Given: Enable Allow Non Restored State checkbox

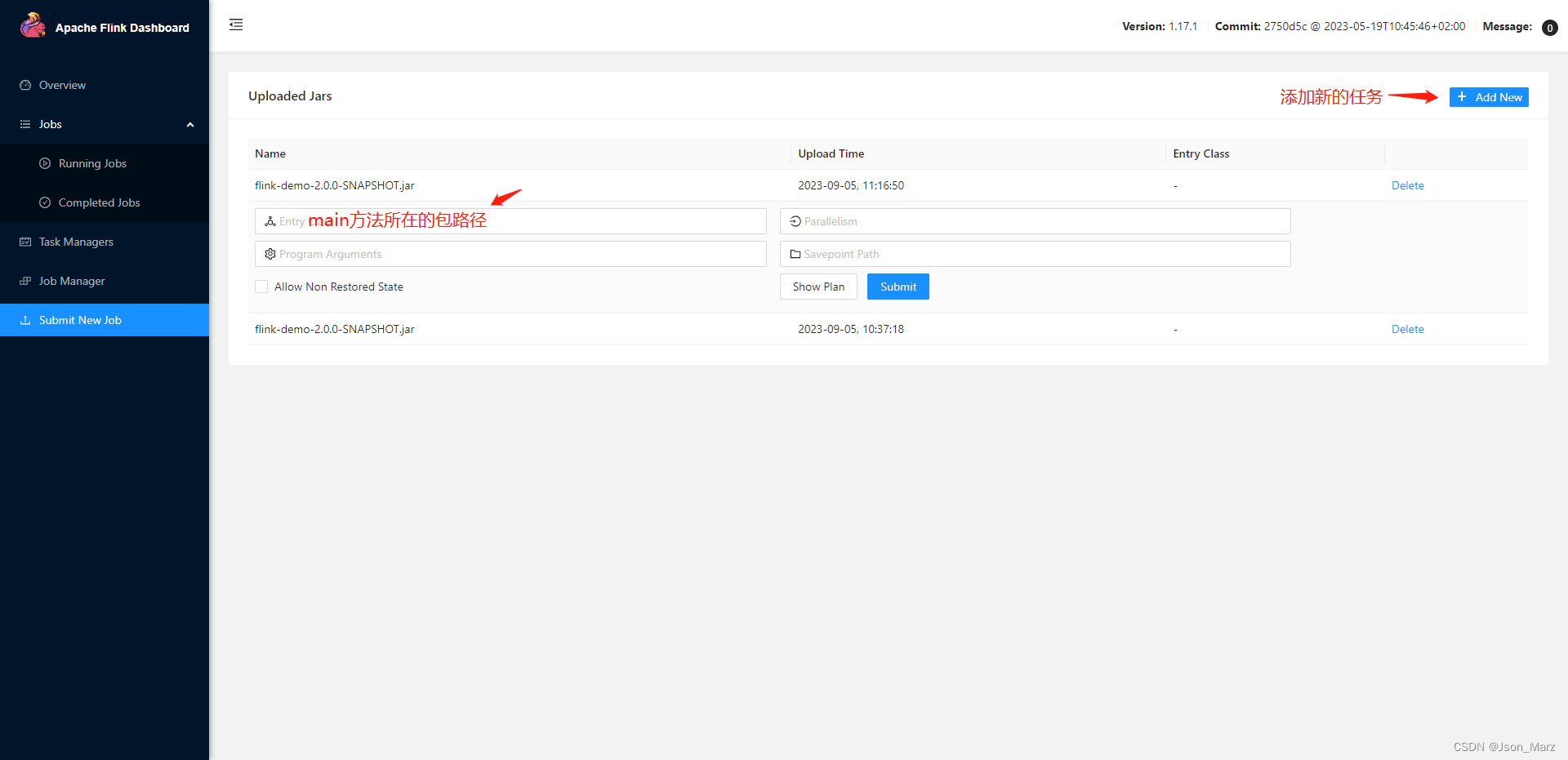Looking at the screenshot, I should [261, 287].
